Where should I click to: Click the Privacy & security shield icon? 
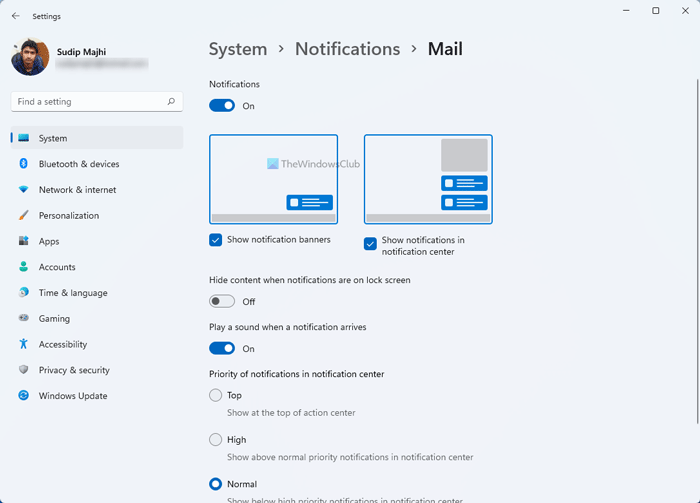click(23, 370)
